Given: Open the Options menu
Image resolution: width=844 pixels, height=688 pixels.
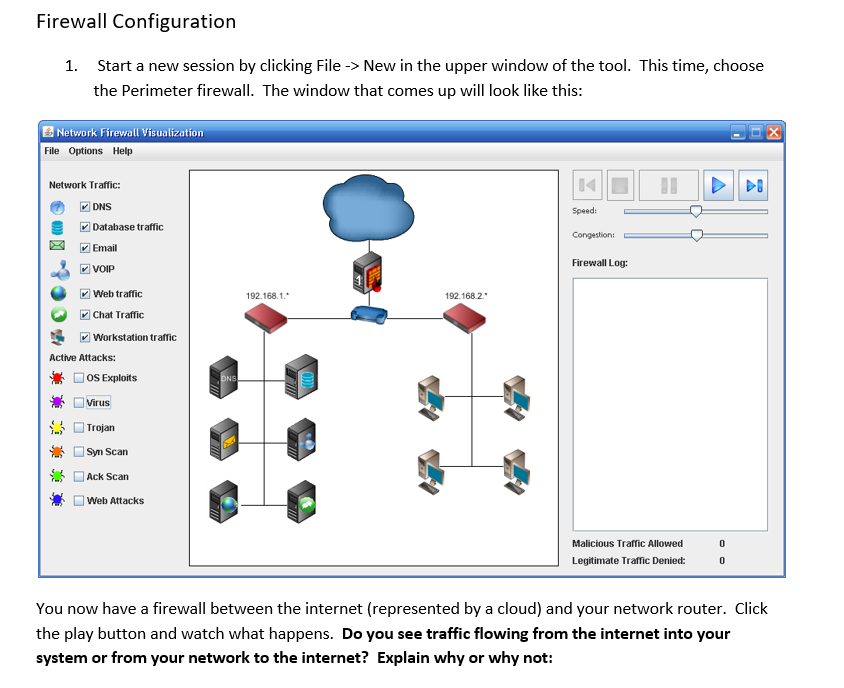Looking at the screenshot, I should tap(86, 151).
